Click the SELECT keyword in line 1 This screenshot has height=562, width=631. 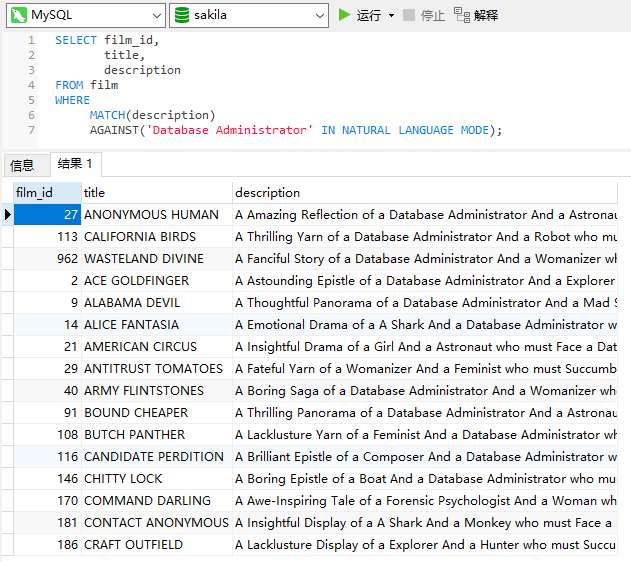tap(76, 40)
